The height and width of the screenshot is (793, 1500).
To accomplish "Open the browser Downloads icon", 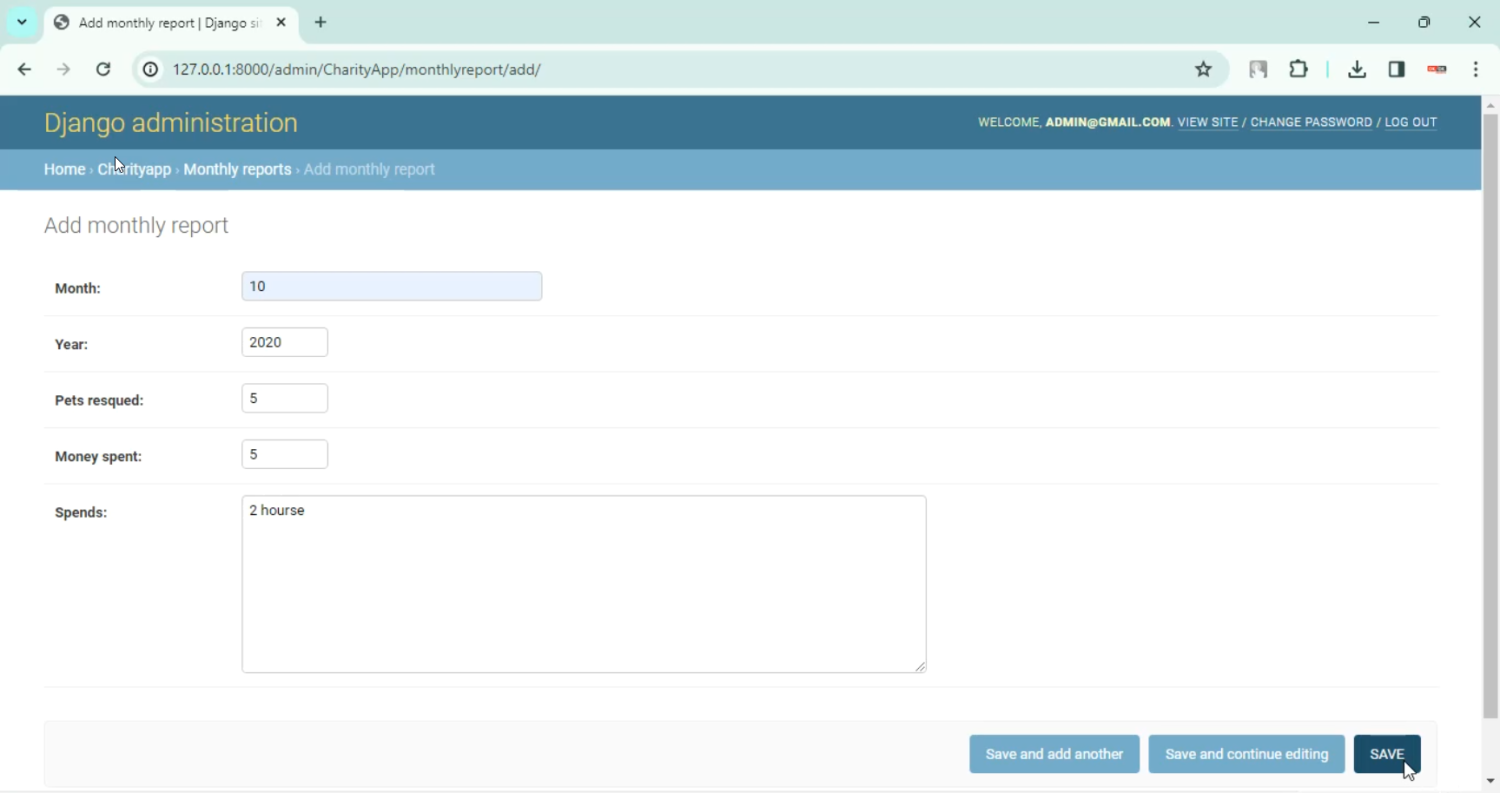I will [1356, 69].
